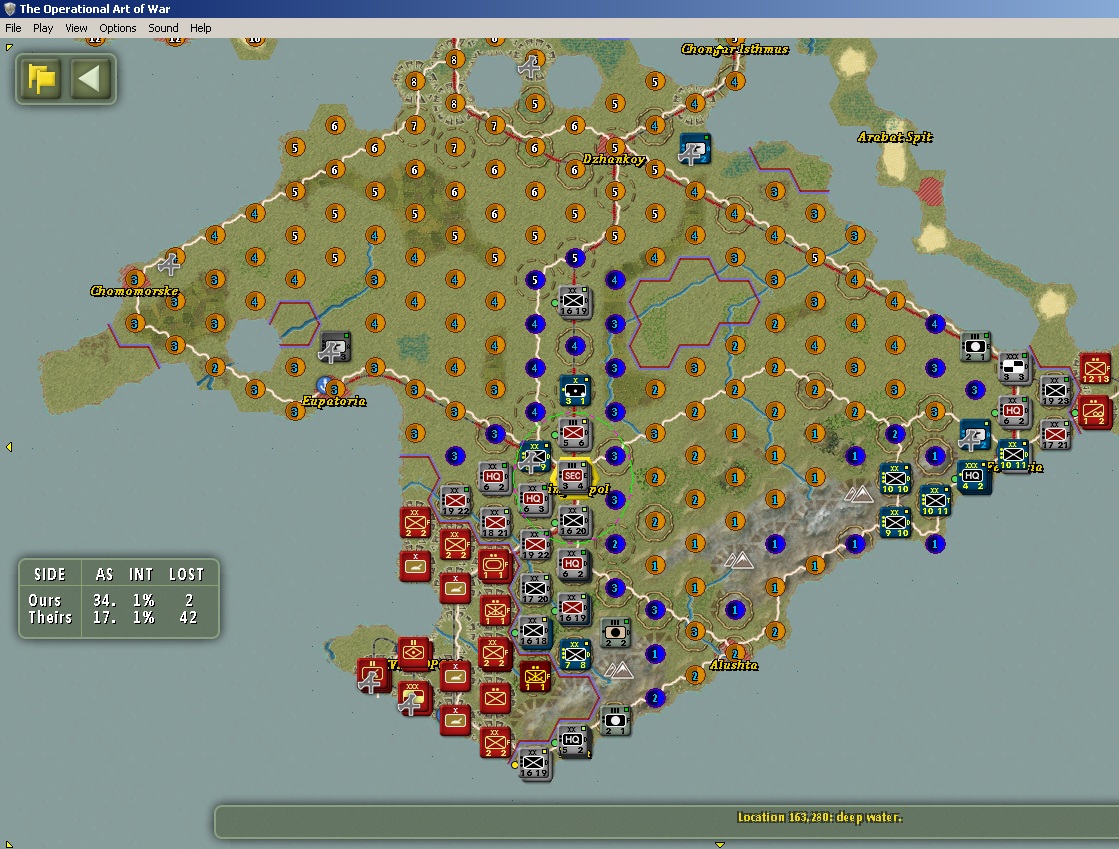The image size is (1119, 849).
Task: Click the map scroll arrow on bottom edge
Action: 720,844
